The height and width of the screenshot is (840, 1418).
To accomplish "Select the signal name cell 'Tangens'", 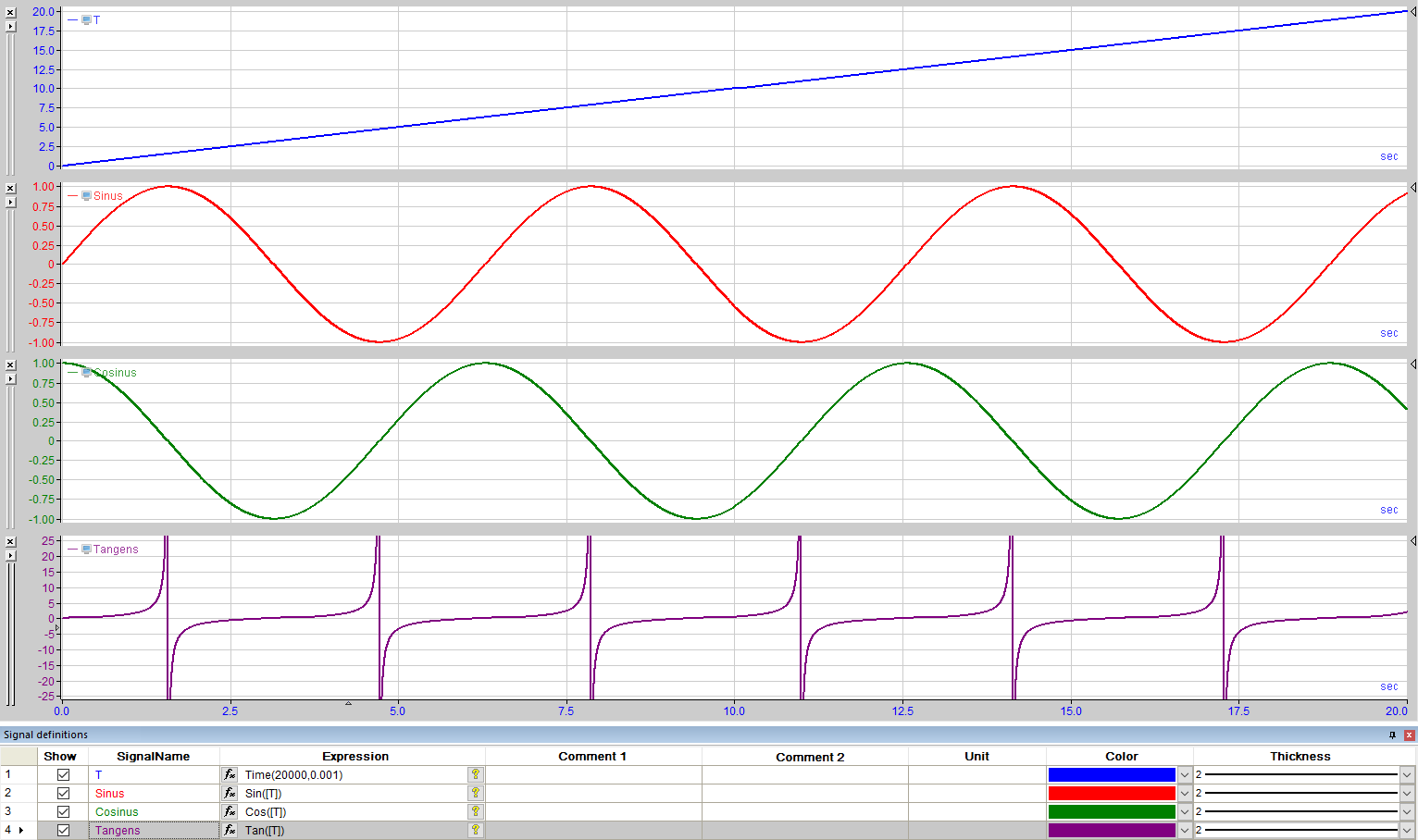I will coord(154,830).
